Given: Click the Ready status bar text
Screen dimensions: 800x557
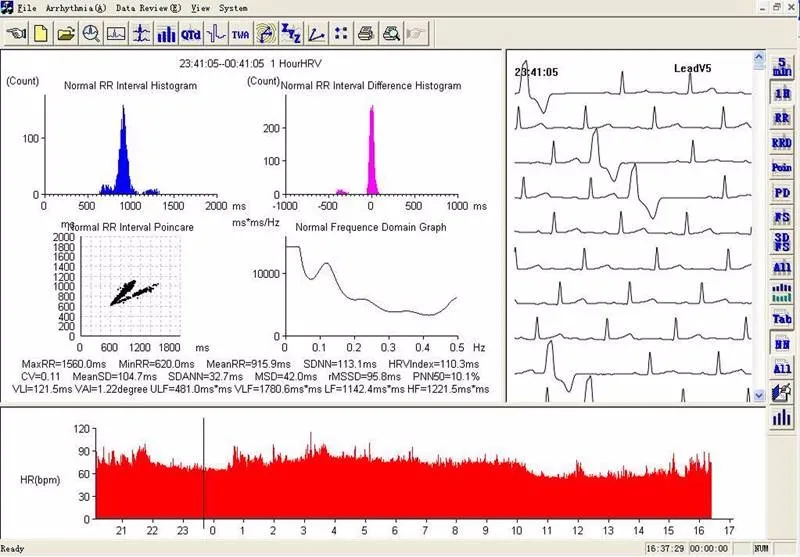Looking at the screenshot, I should click(12, 549).
